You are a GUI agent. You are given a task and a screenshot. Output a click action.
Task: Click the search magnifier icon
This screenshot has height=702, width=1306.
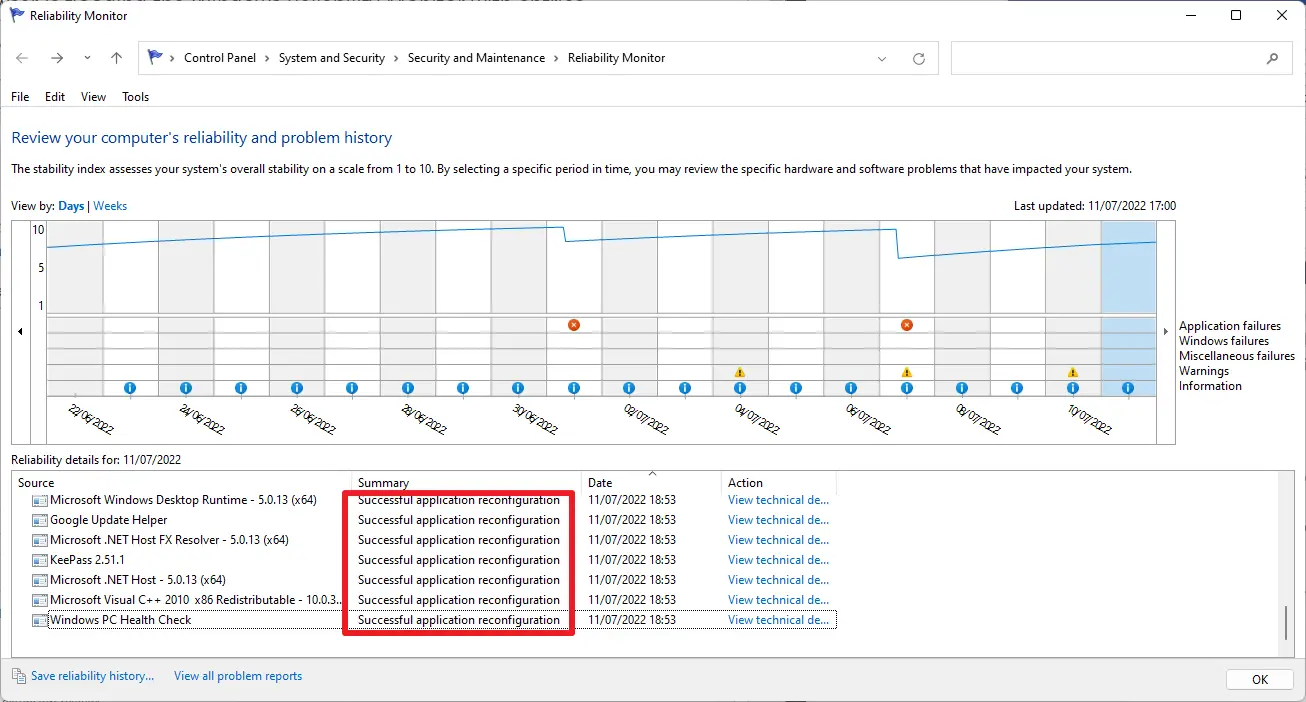[1272, 58]
